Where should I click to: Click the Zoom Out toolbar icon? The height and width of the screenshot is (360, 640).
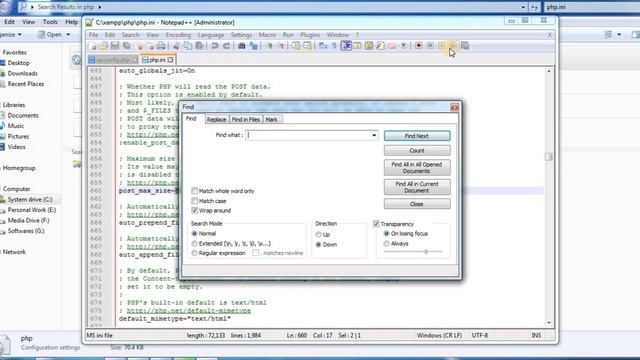(x=282, y=46)
